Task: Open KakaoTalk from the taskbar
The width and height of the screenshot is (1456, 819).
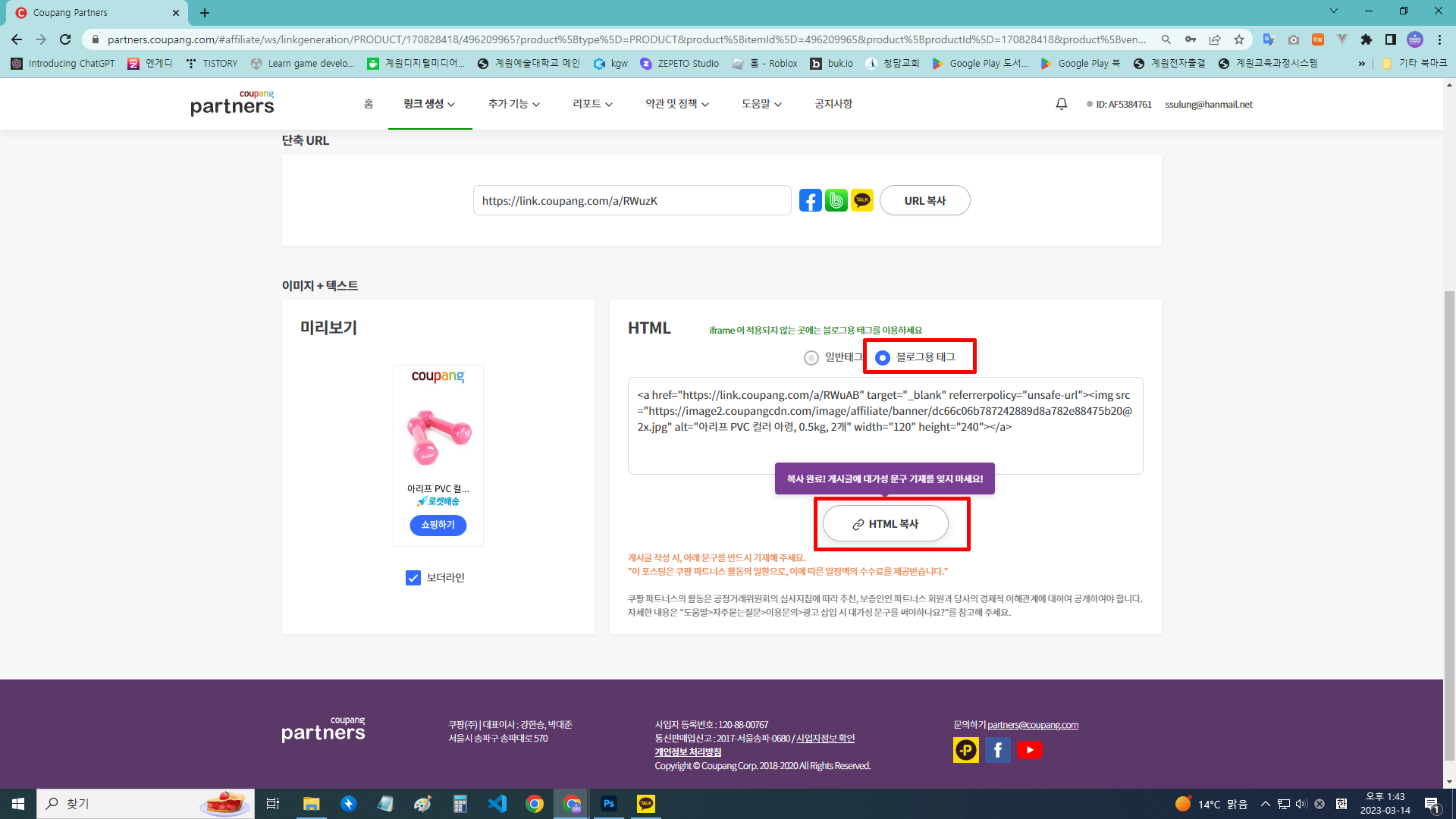Action: pos(646,804)
